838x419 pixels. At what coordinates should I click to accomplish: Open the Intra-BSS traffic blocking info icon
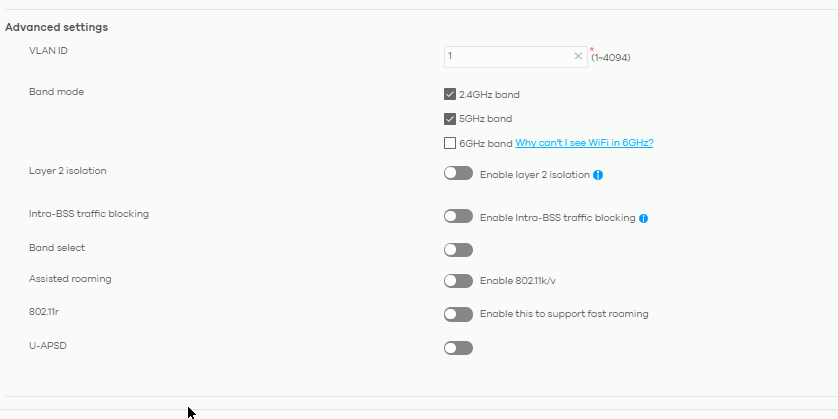[x=643, y=218]
